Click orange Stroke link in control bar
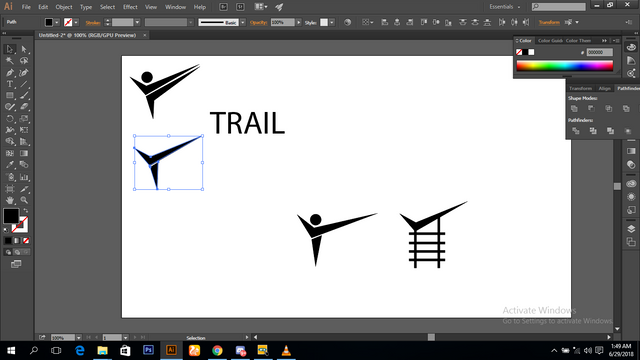The width and height of the screenshot is (640, 360). pyautogui.click(x=93, y=23)
